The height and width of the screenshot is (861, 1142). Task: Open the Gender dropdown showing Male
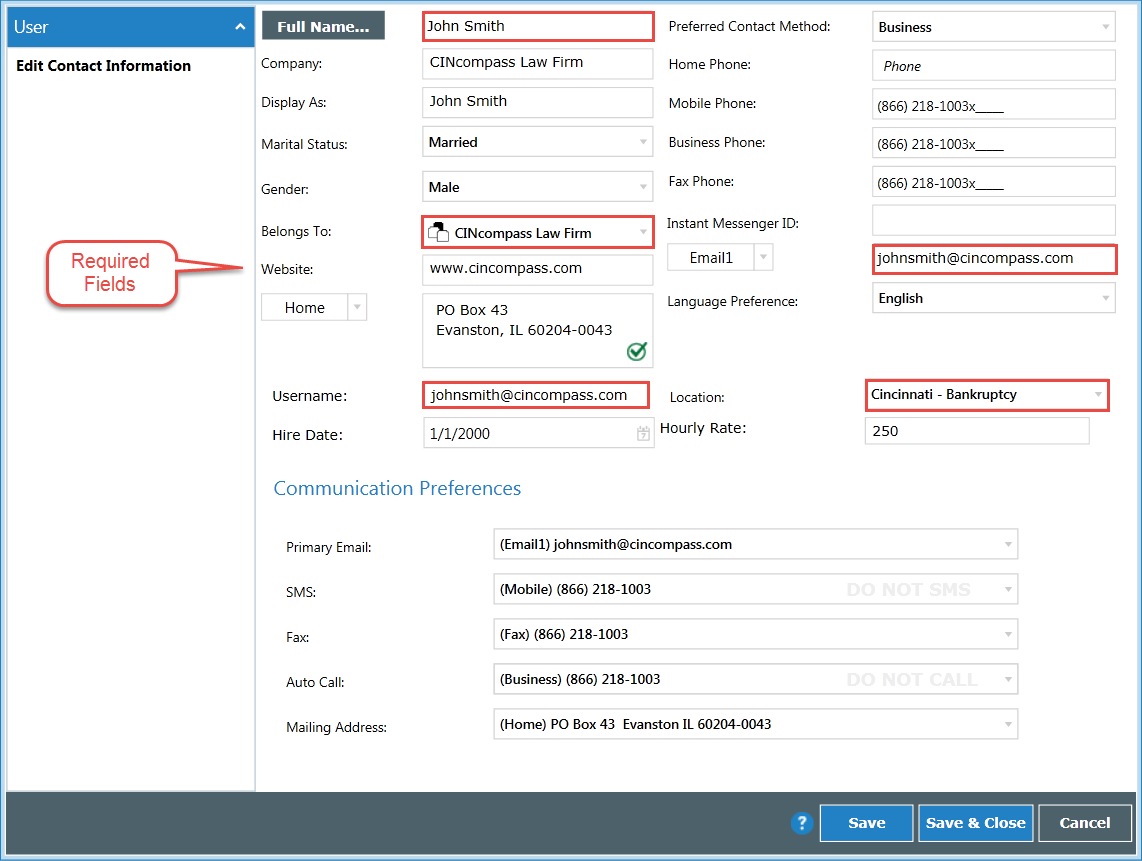click(643, 186)
